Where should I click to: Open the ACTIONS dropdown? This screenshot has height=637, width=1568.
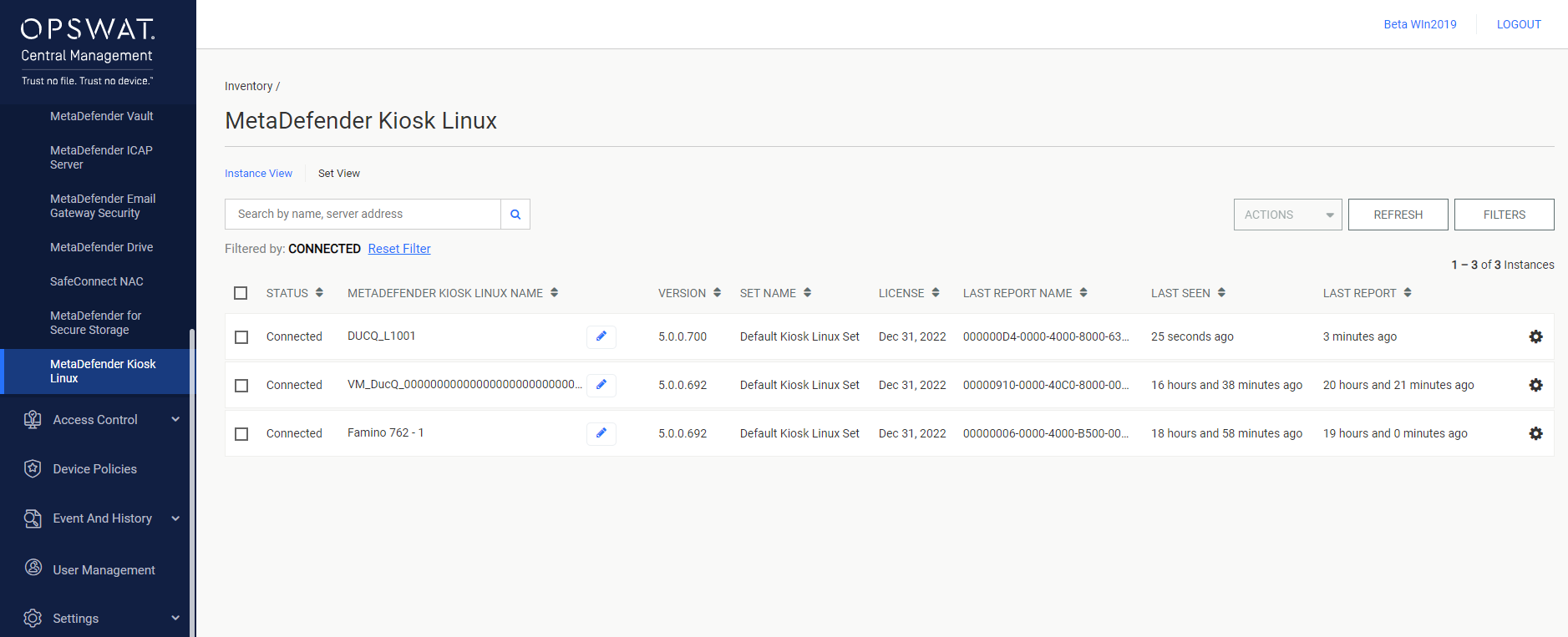1287,215
